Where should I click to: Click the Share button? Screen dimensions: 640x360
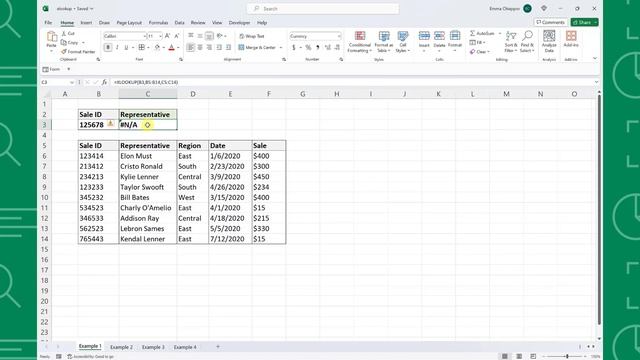pyautogui.click(x=584, y=22)
